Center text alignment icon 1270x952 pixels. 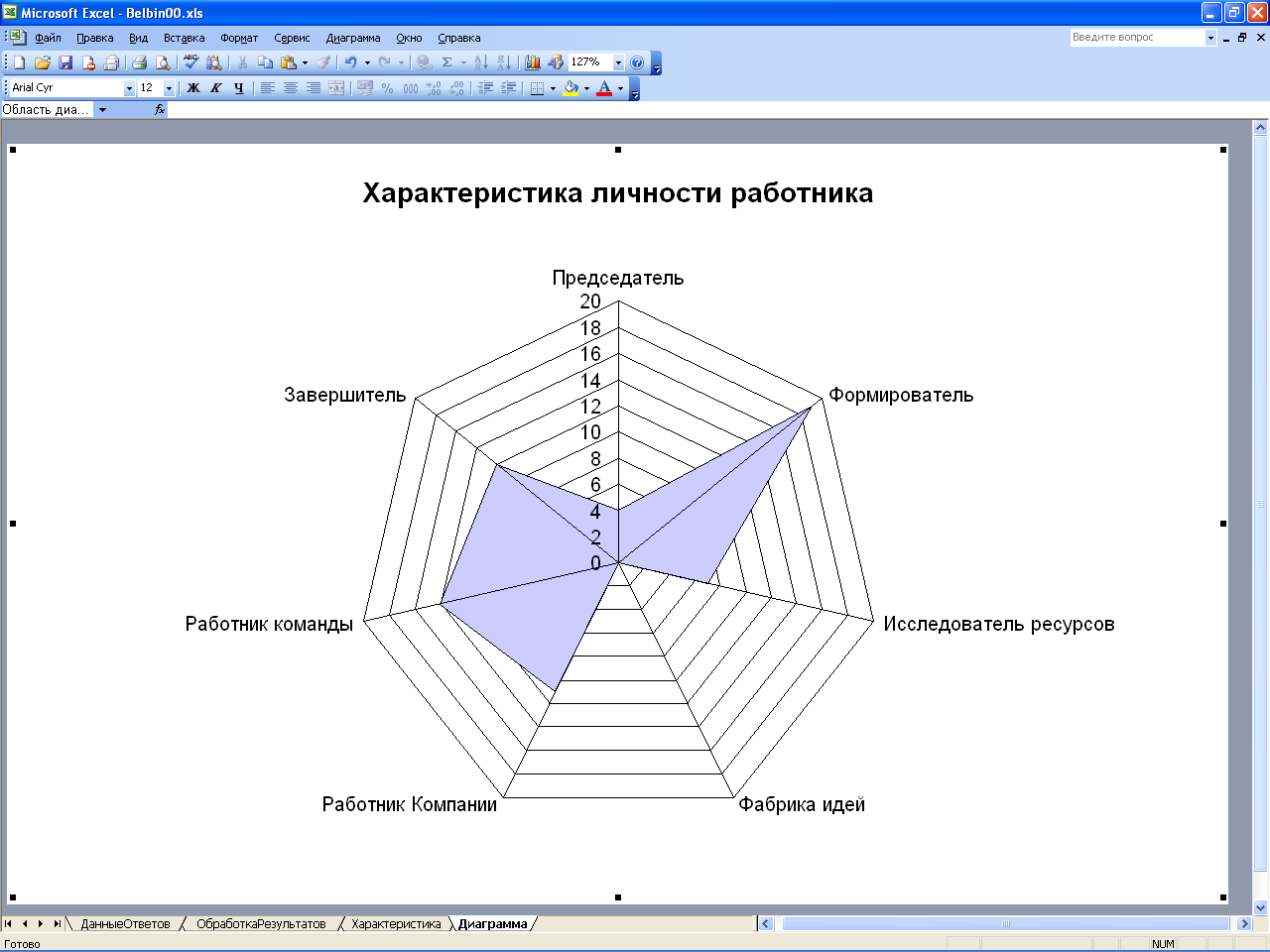[290, 88]
